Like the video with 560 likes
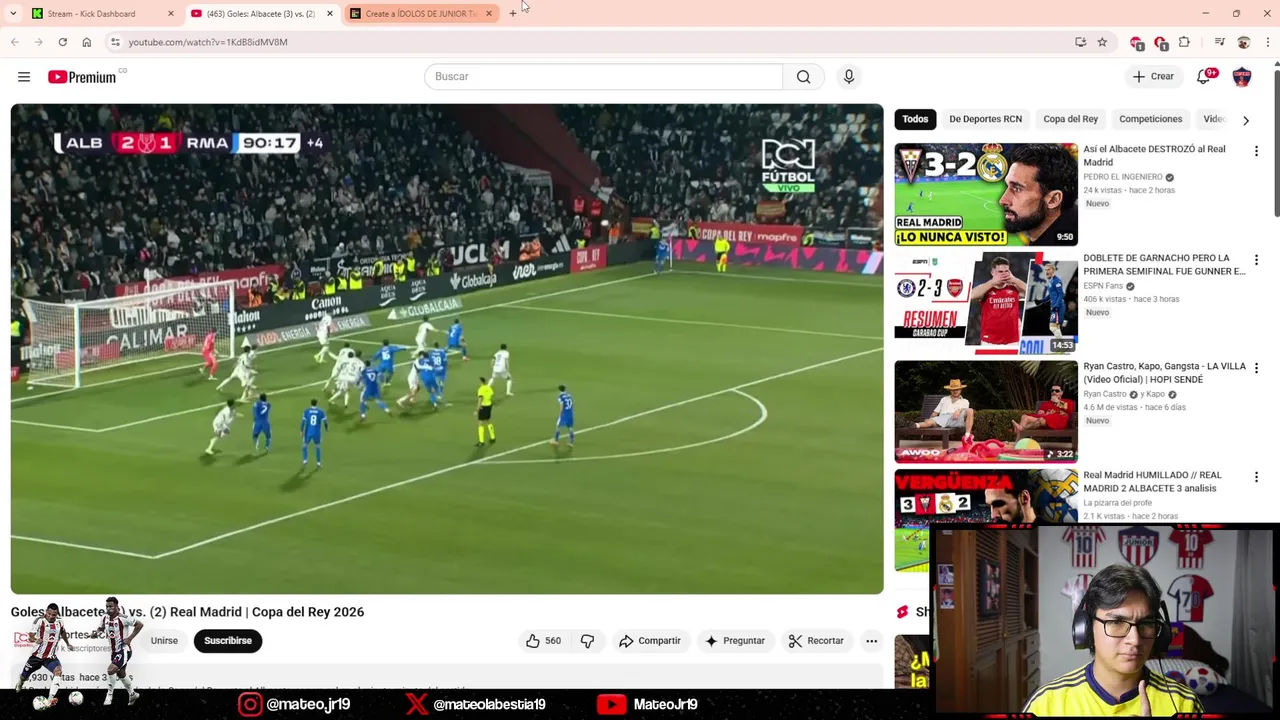Viewport: 1280px width, 720px height. click(544, 641)
